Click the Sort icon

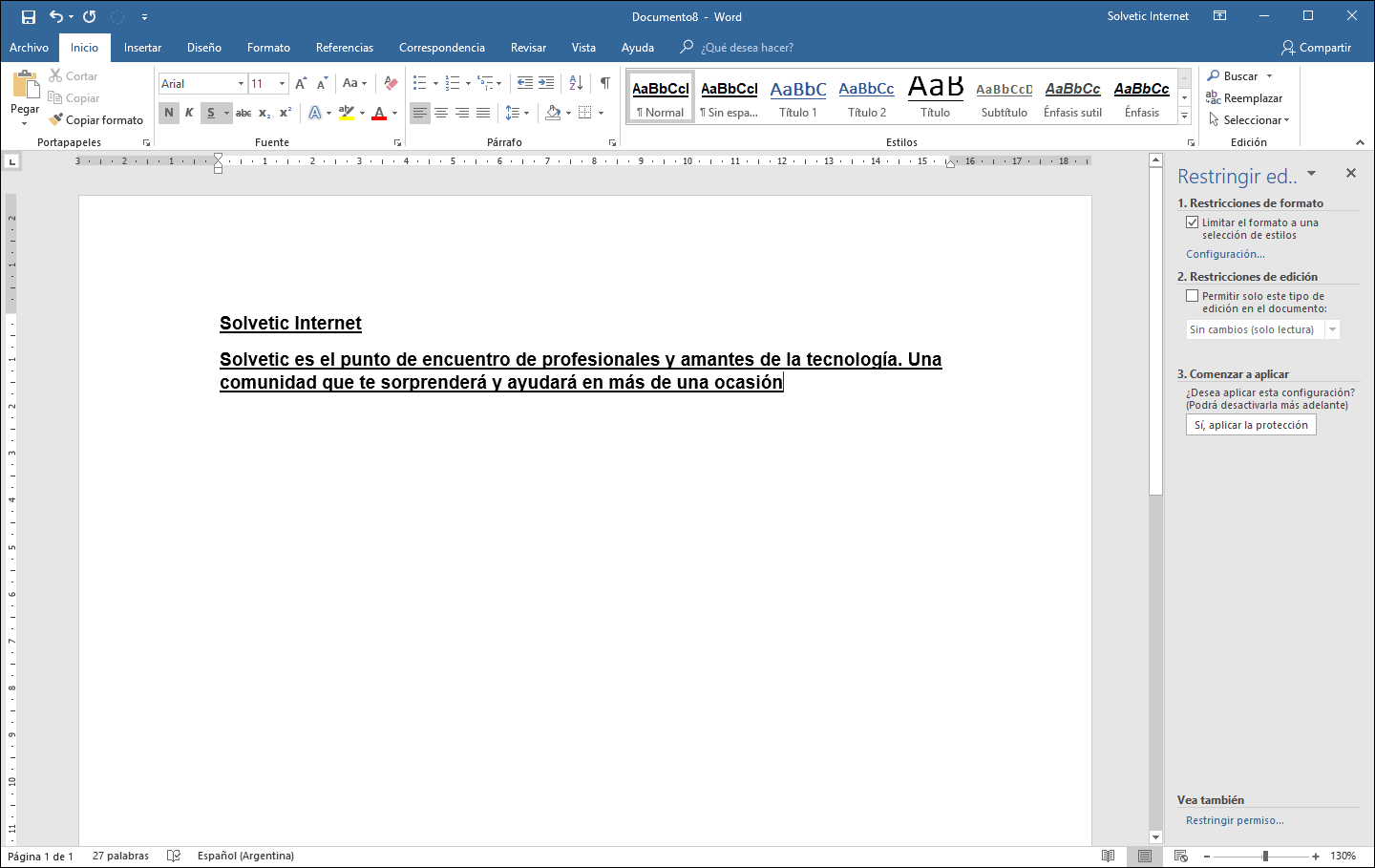coord(576,83)
